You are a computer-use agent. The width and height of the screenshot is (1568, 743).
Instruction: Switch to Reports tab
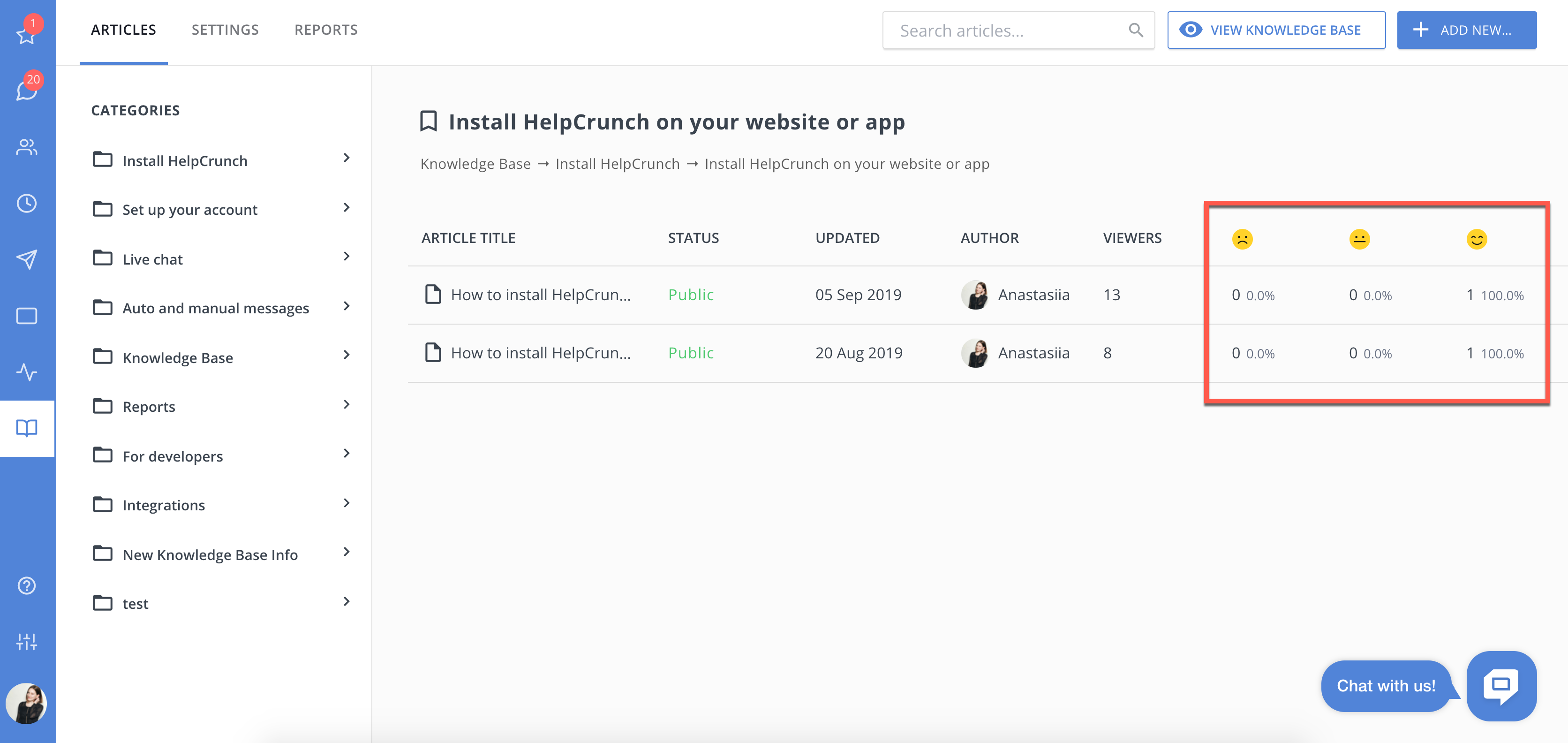point(326,30)
